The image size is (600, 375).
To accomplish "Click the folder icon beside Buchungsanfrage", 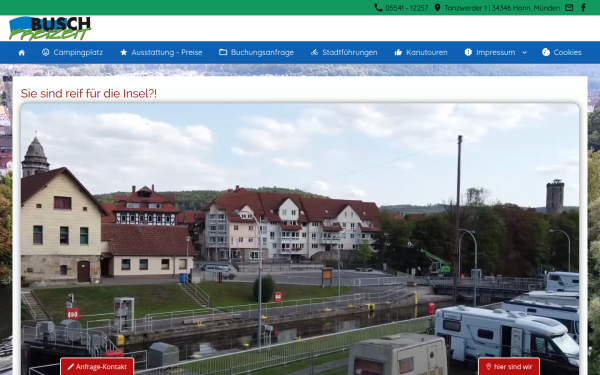I will click(x=223, y=52).
